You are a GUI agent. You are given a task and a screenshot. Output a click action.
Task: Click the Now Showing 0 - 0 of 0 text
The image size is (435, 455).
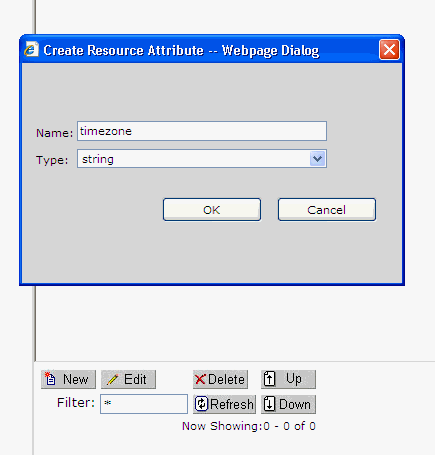pyautogui.click(x=249, y=426)
